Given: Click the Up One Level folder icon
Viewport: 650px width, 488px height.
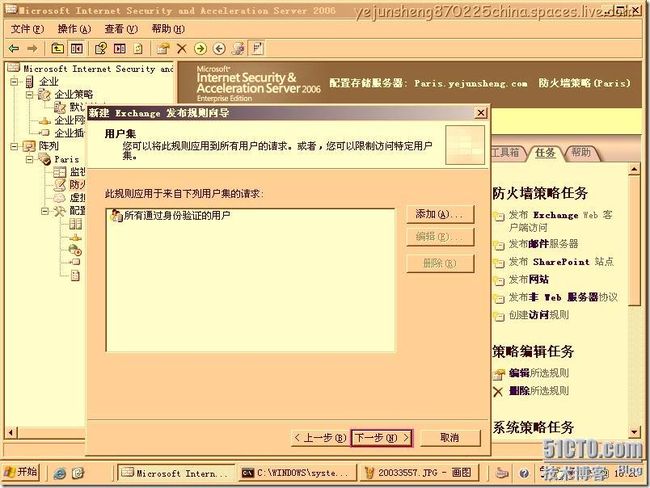Looking at the screenshot, I should (57, 49).
